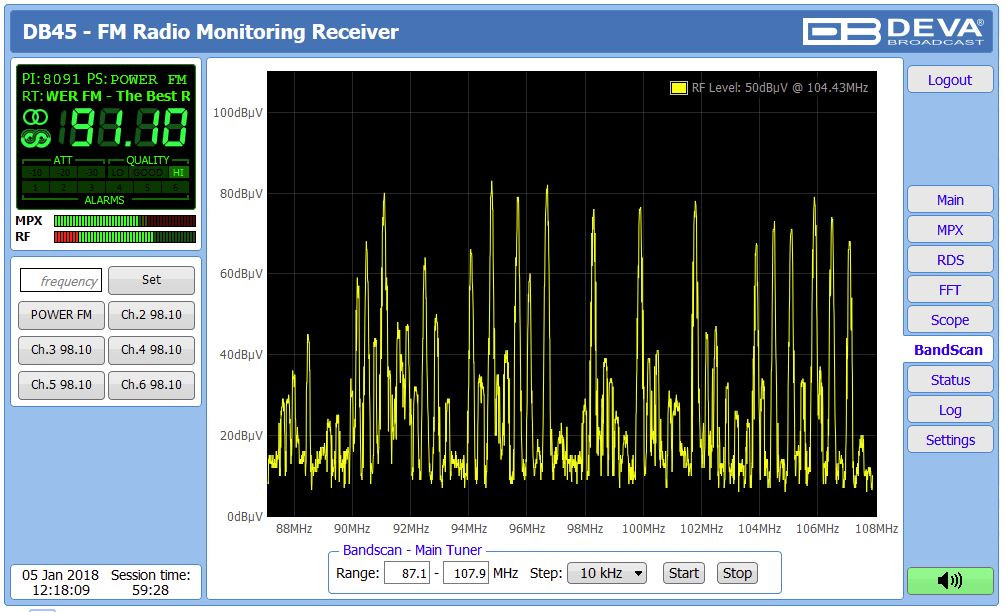
Task: Click the Logout button
Action: coord(950,80)
